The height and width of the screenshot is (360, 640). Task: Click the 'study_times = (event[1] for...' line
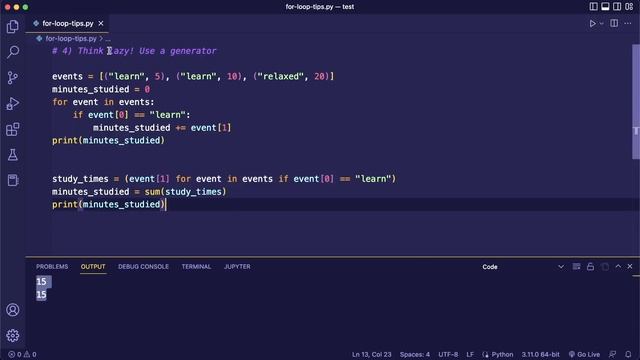pos(224,179)
